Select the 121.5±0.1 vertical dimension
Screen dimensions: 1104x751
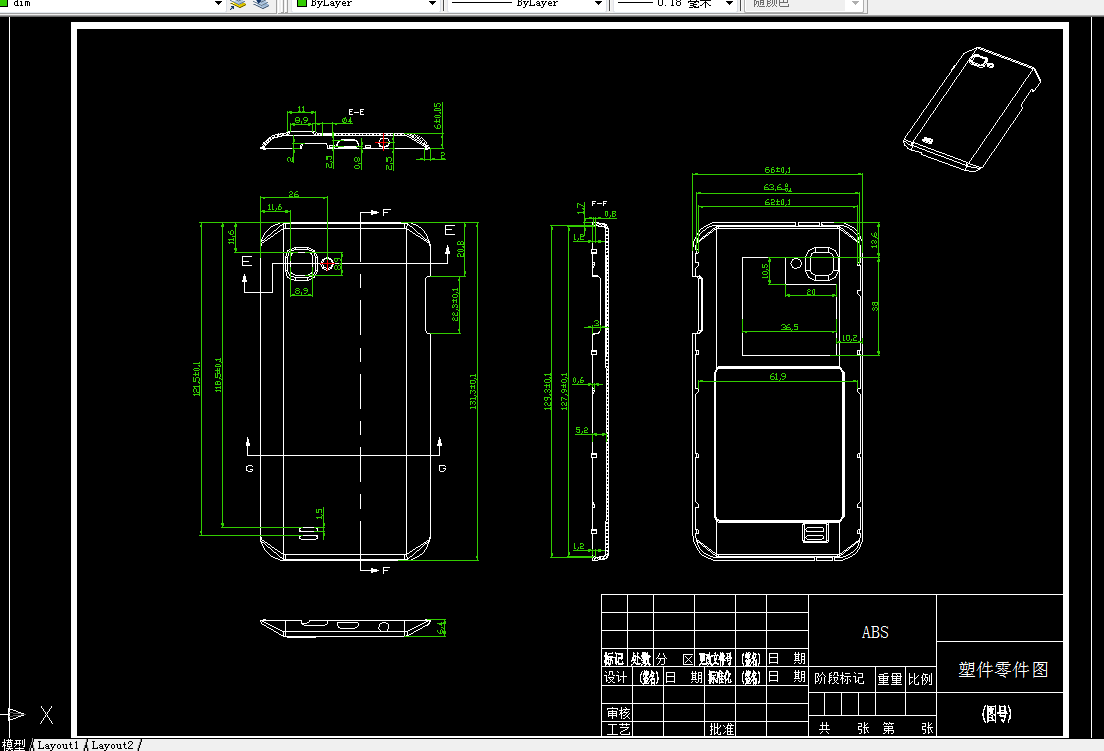click(x=196, y=379)
